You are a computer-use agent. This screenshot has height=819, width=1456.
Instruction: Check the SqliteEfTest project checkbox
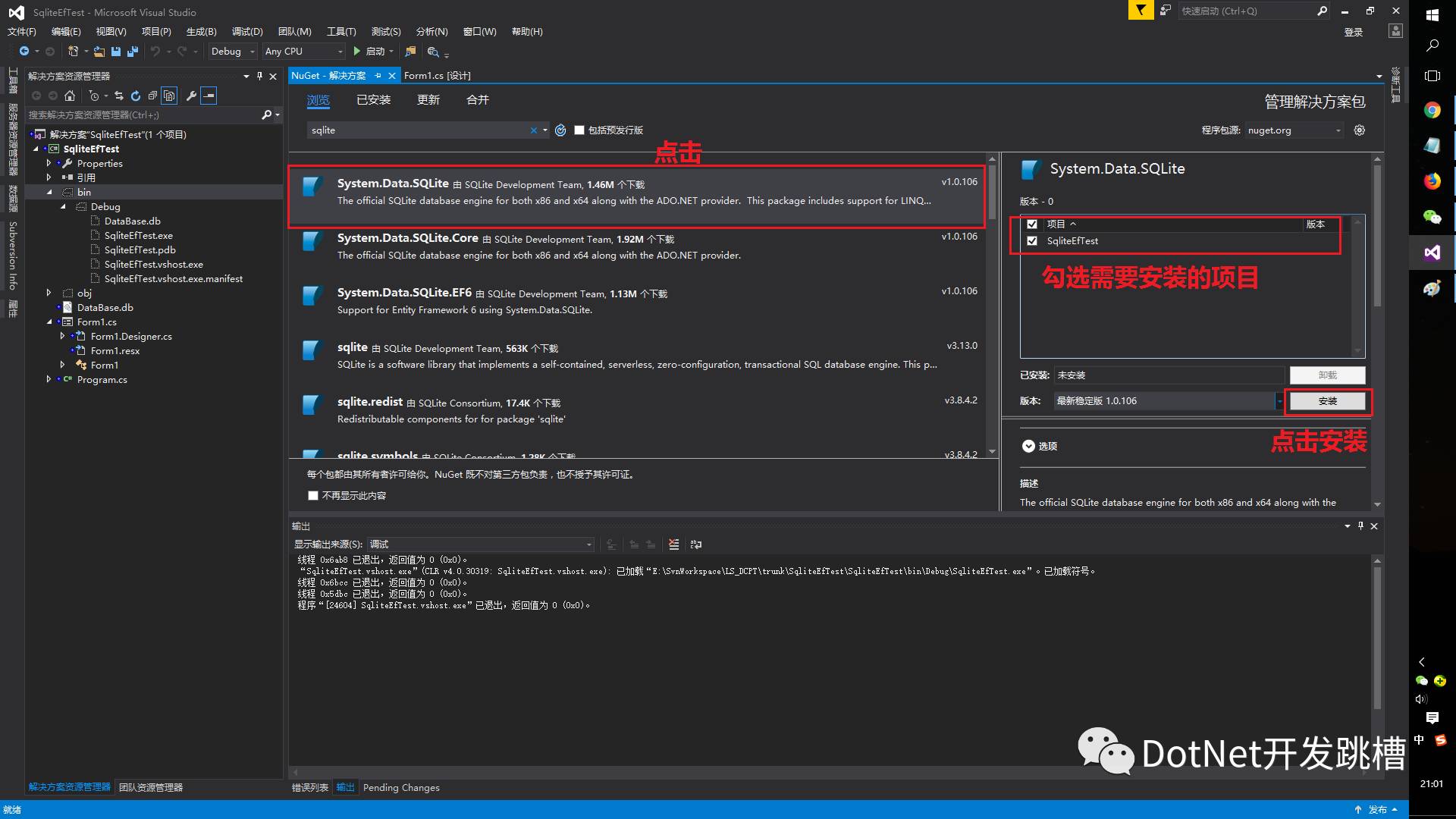1032,240
